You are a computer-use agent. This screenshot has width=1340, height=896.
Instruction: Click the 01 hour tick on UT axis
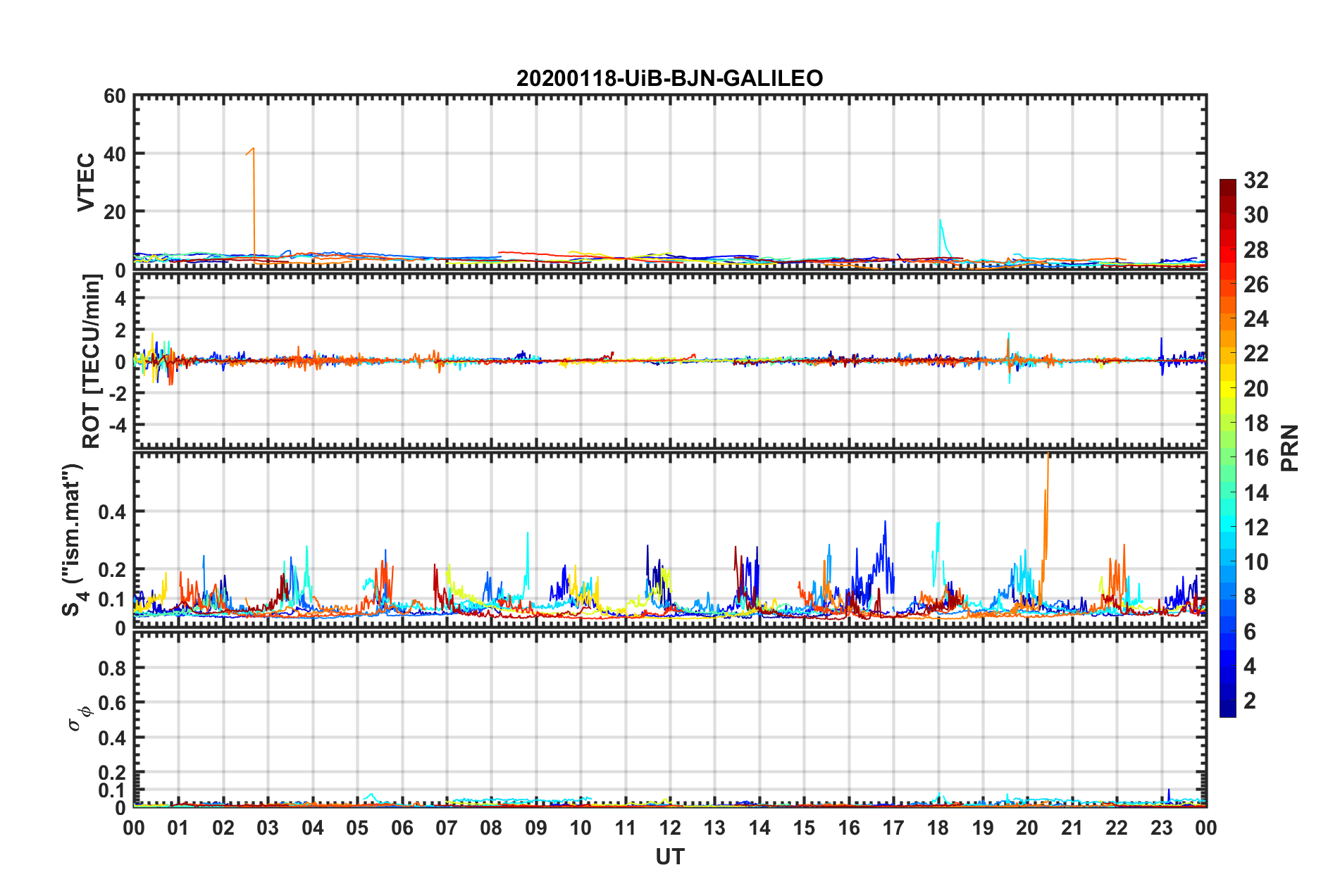point(178,828)
